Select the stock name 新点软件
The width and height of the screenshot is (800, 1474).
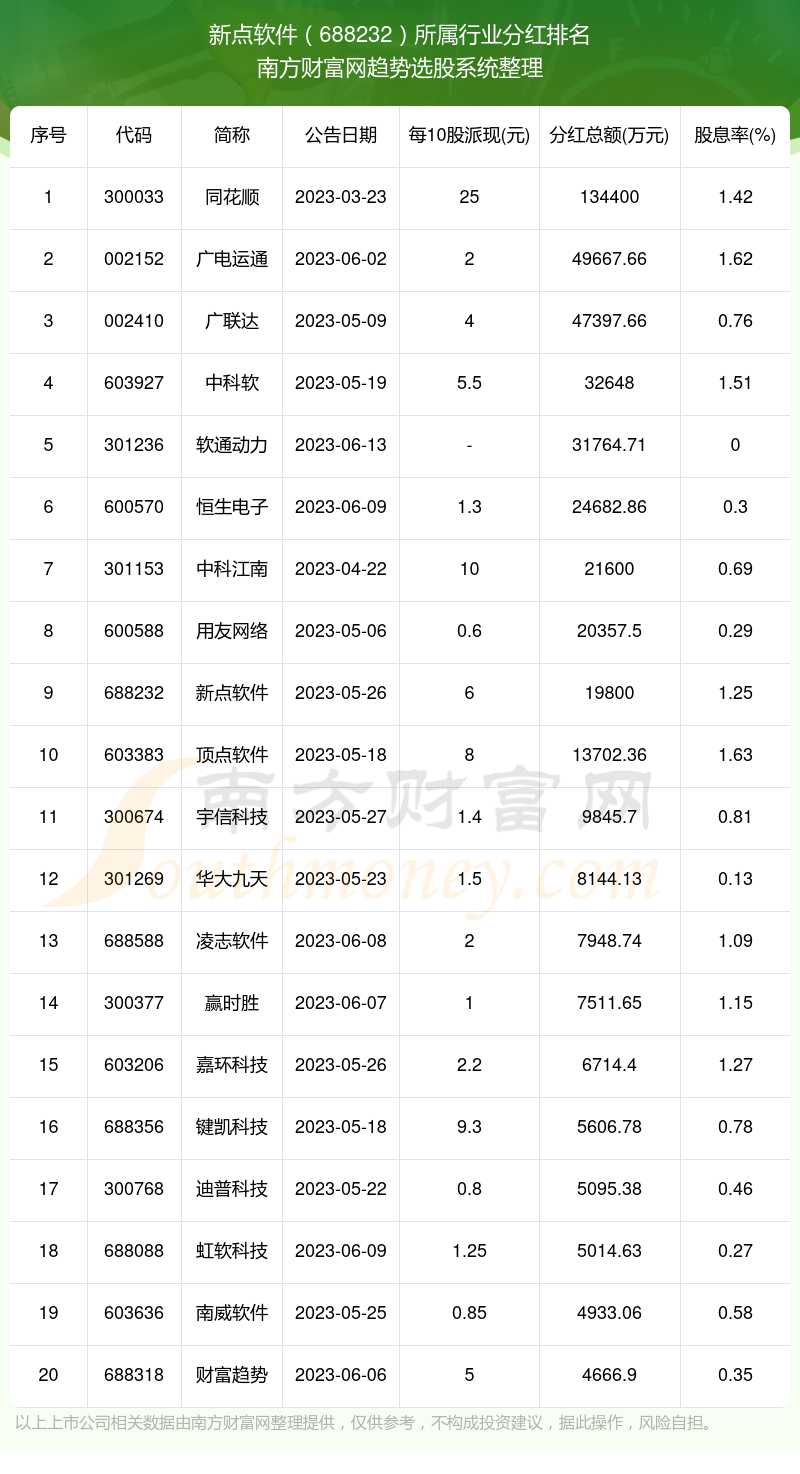(x=231, y=693)
